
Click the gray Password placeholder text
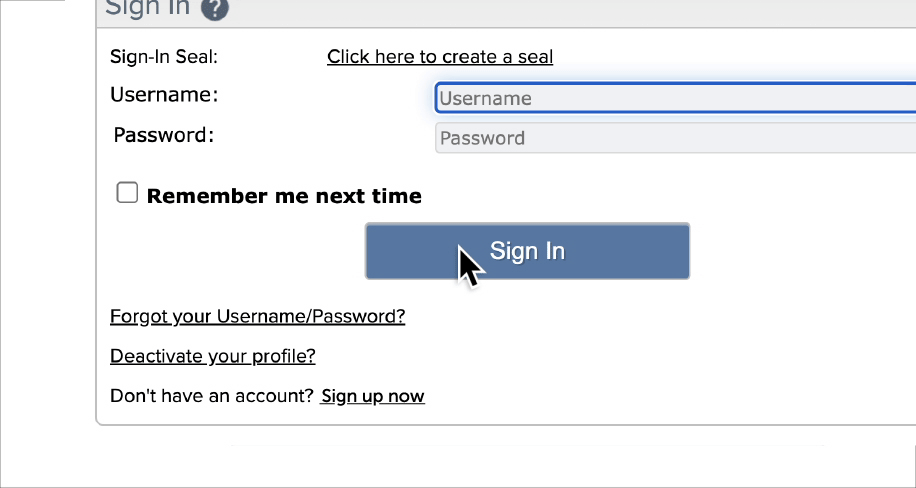pos(483,139)
